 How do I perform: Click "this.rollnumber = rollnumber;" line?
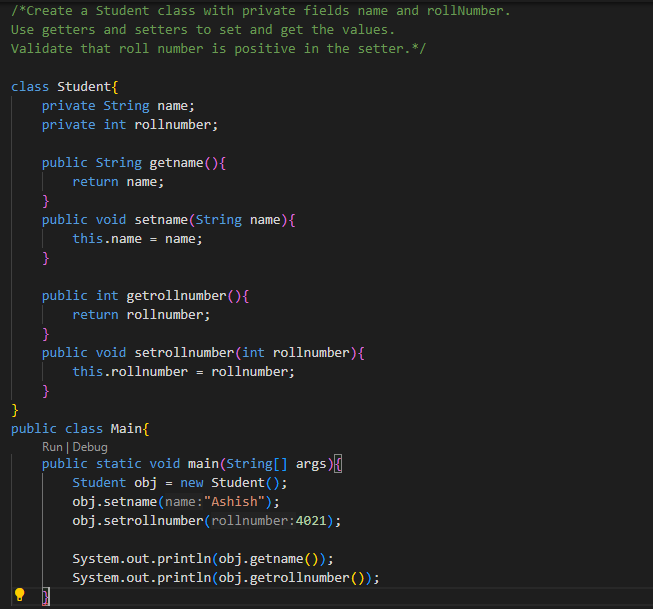coord(184,372)
